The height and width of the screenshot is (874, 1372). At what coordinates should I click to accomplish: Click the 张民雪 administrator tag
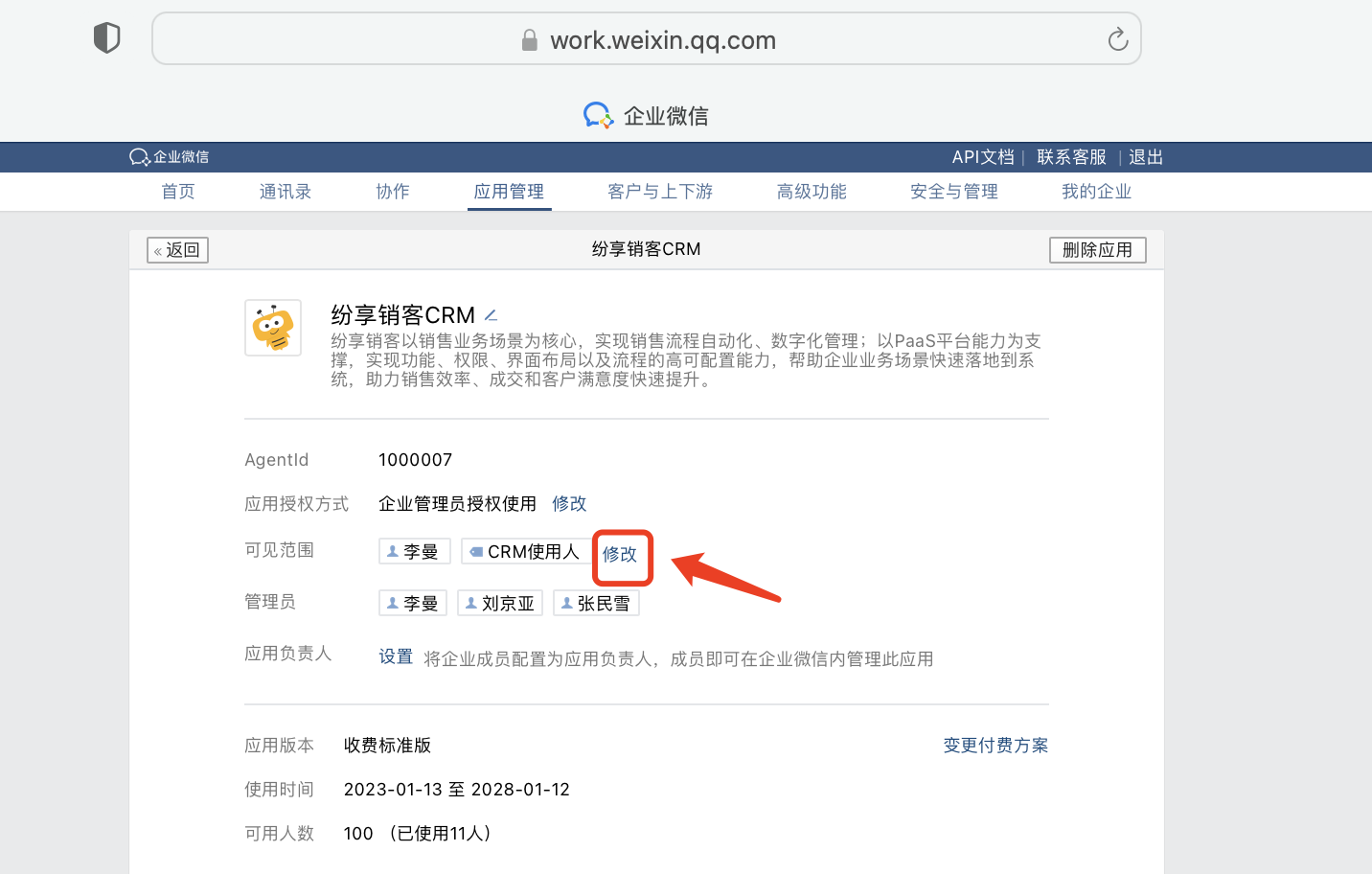pos(596,603)
